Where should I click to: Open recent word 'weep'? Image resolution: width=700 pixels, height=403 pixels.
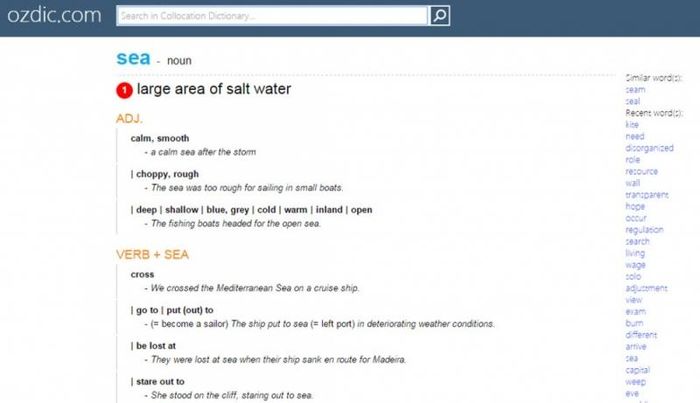click(x=635, y=382)
